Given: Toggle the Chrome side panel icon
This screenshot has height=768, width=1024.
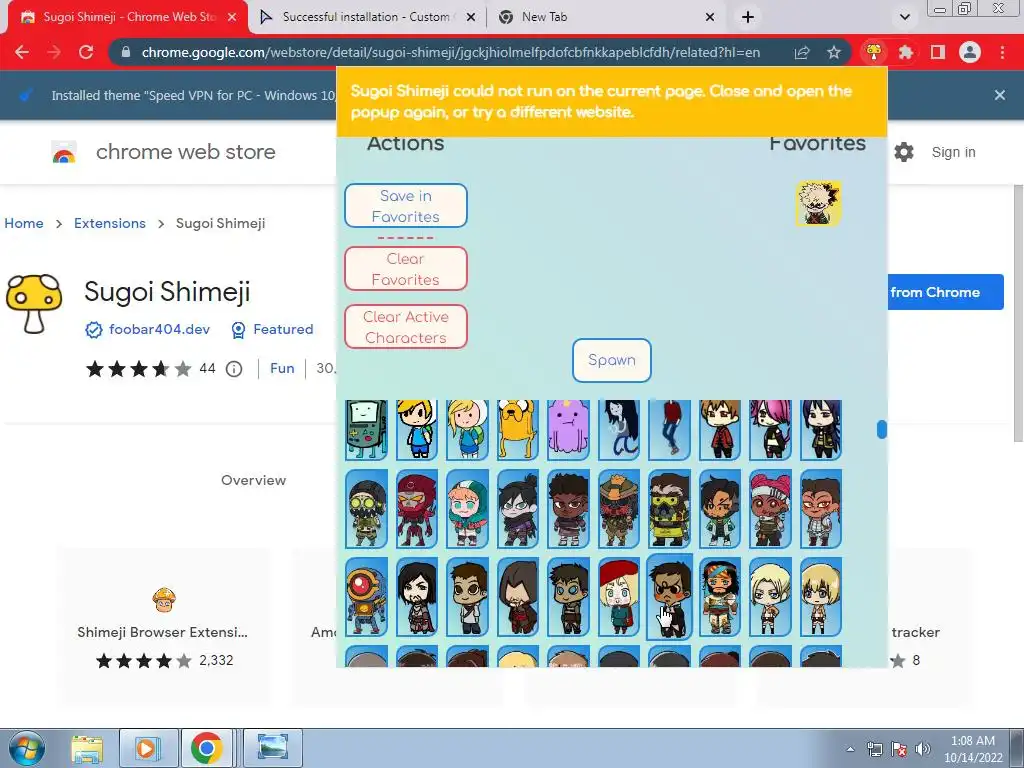Looking at the screenshot, I should pos(938,52).
